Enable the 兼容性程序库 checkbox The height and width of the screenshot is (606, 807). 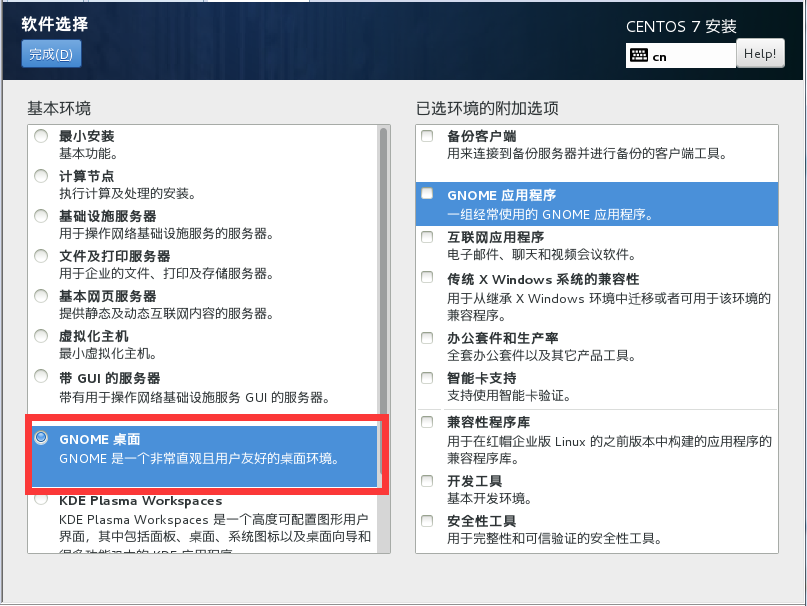tap(427, 422)
